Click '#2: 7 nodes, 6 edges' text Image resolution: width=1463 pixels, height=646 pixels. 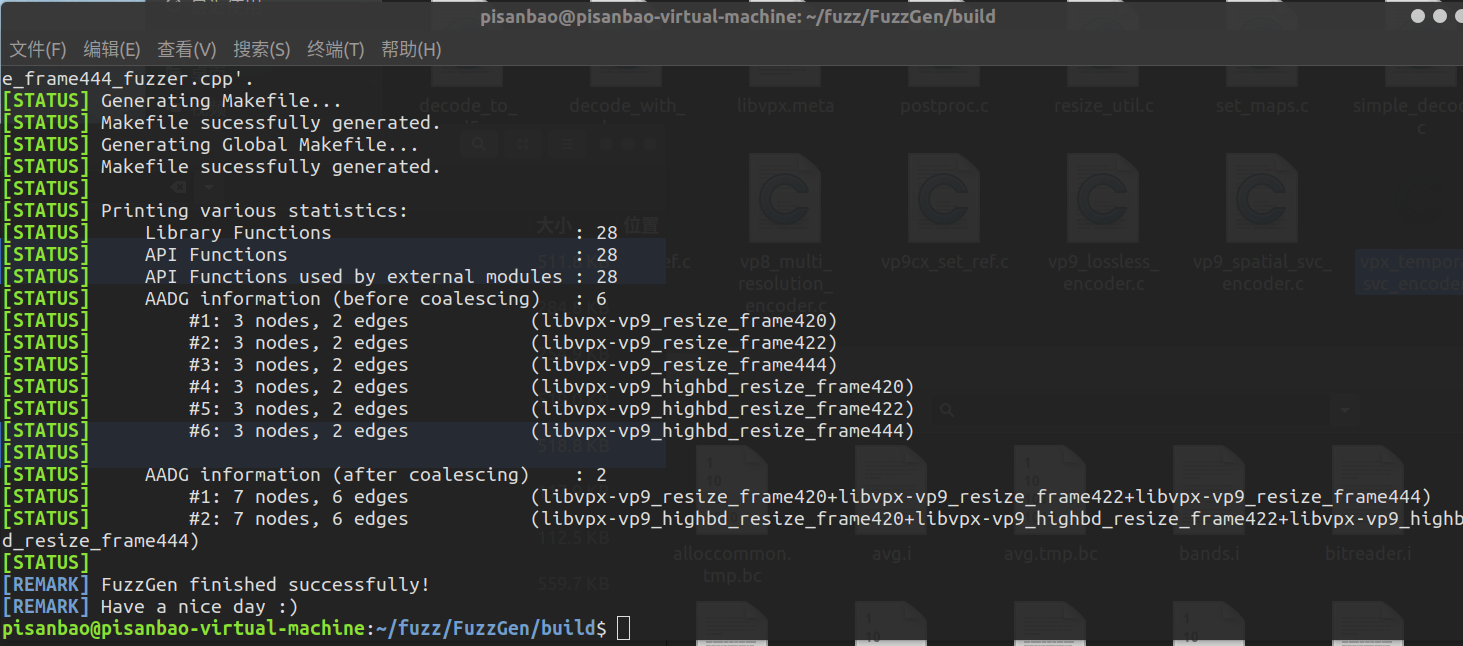pyautogui.click(x=298, y=519)
